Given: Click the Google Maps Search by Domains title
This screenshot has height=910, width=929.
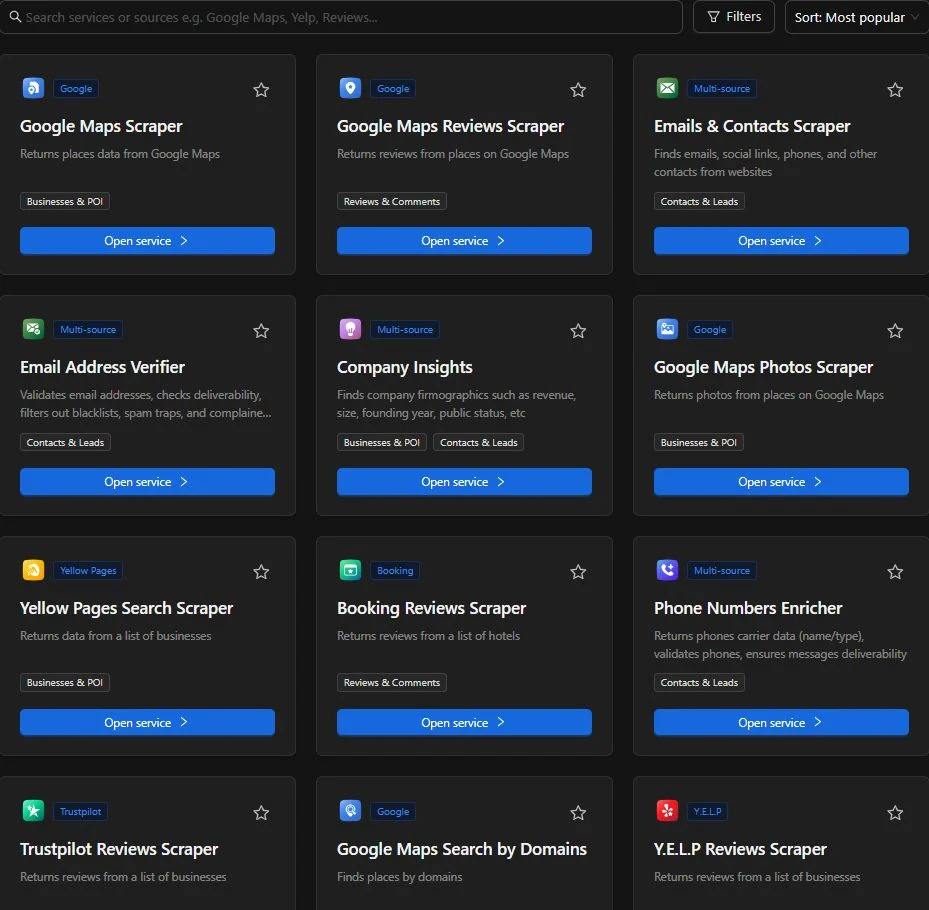Looking at the screenshot, I should [462, 849].
